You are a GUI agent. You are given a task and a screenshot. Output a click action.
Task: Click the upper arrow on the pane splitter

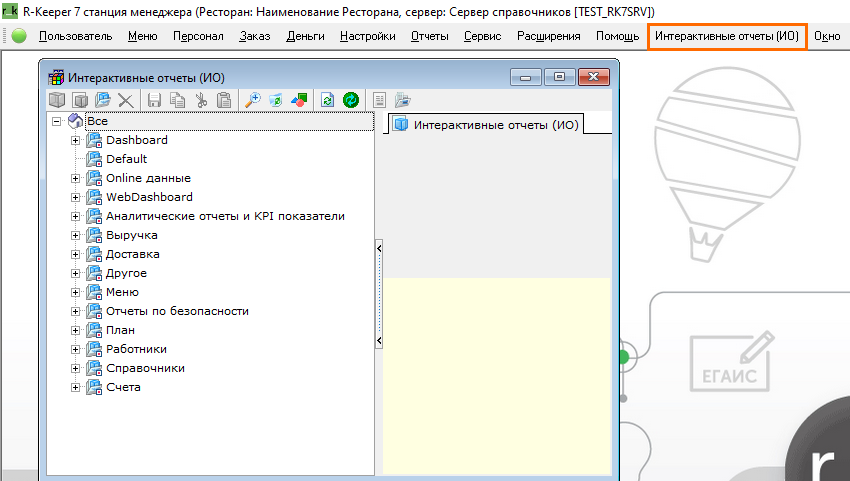click(x=379, y=248)
